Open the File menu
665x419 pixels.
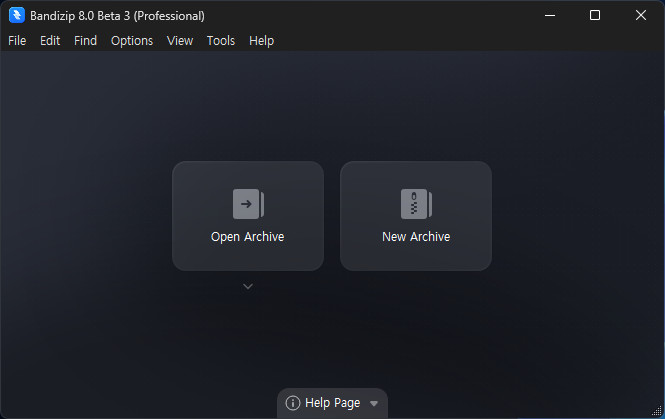[x=17, y=41]
